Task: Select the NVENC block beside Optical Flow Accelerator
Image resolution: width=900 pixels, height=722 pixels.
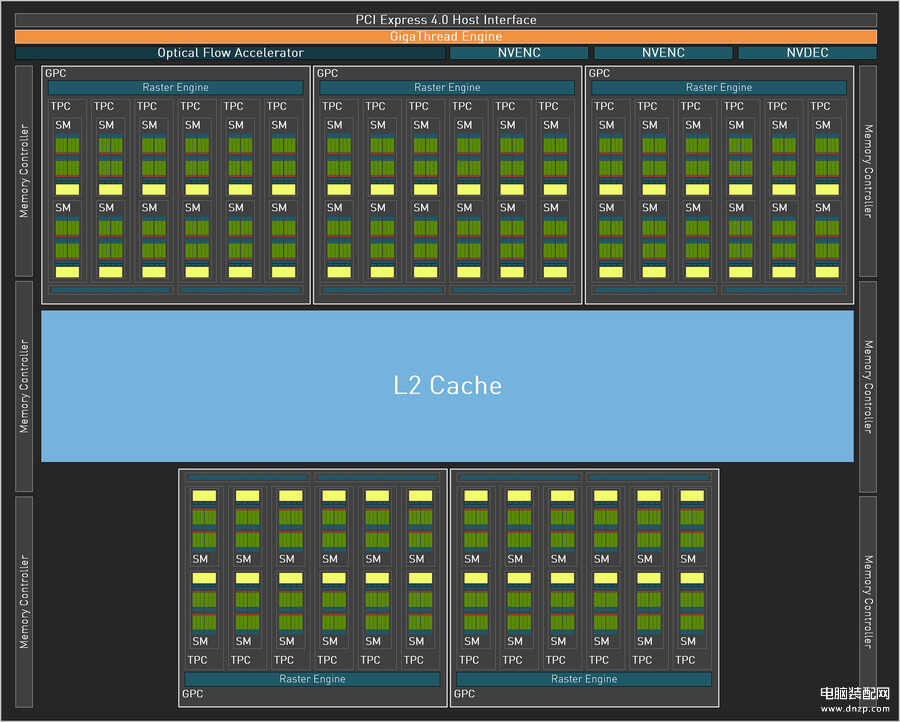Action: pos(519,53)
